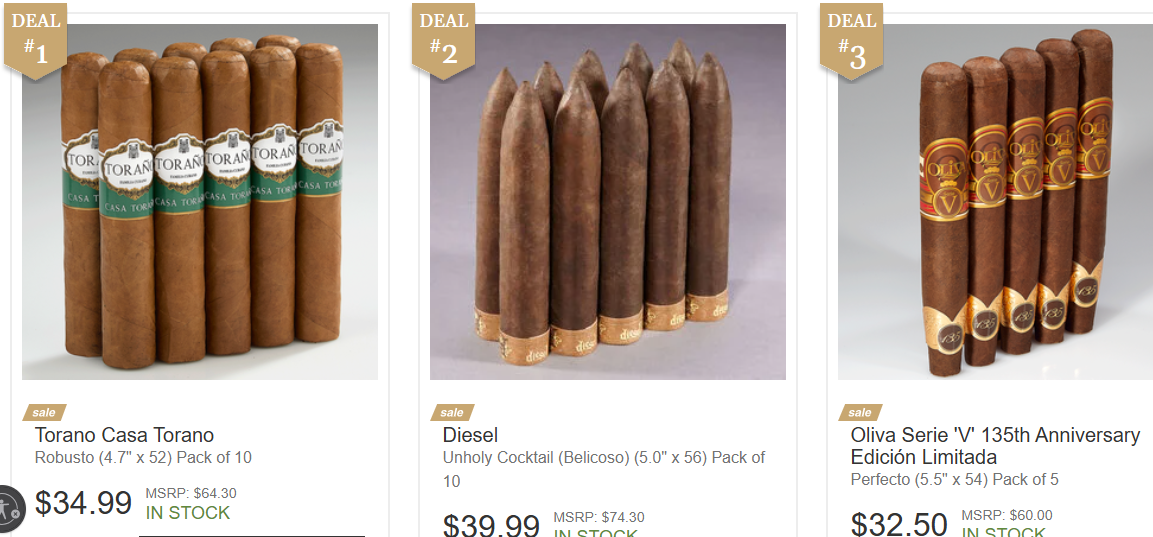Click the sale tag above Torano Casa Torano
This screenshot has height=537, width=1153.
44,412
